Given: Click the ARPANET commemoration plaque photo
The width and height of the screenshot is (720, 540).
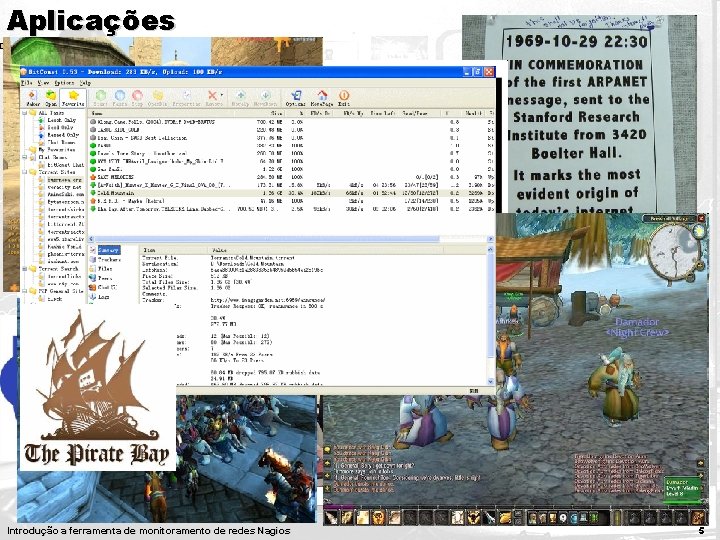Looking at the screenshot, I should coord(579,114).
